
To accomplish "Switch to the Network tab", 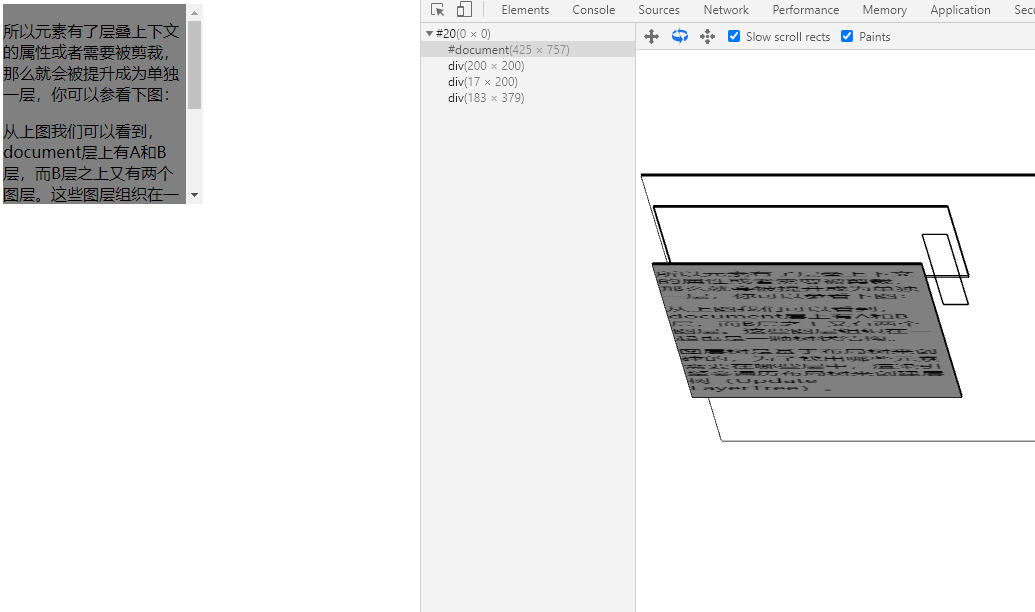I will 726,10.
